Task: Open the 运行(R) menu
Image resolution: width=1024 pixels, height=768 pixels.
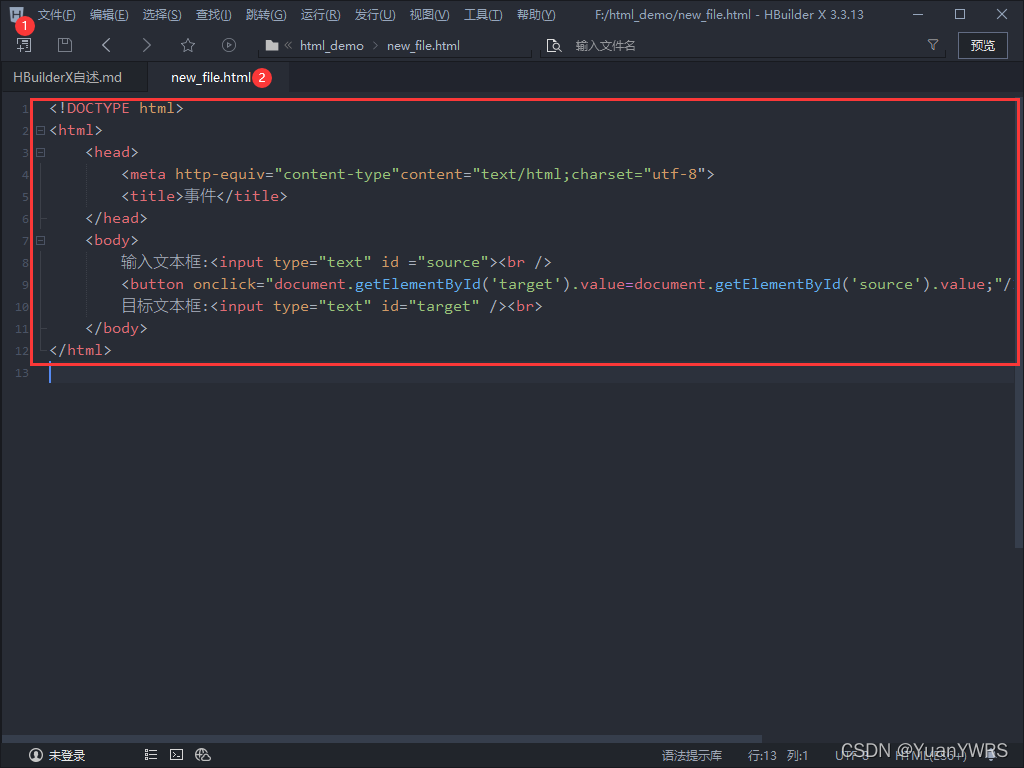Action: click(x=321, y=14)
